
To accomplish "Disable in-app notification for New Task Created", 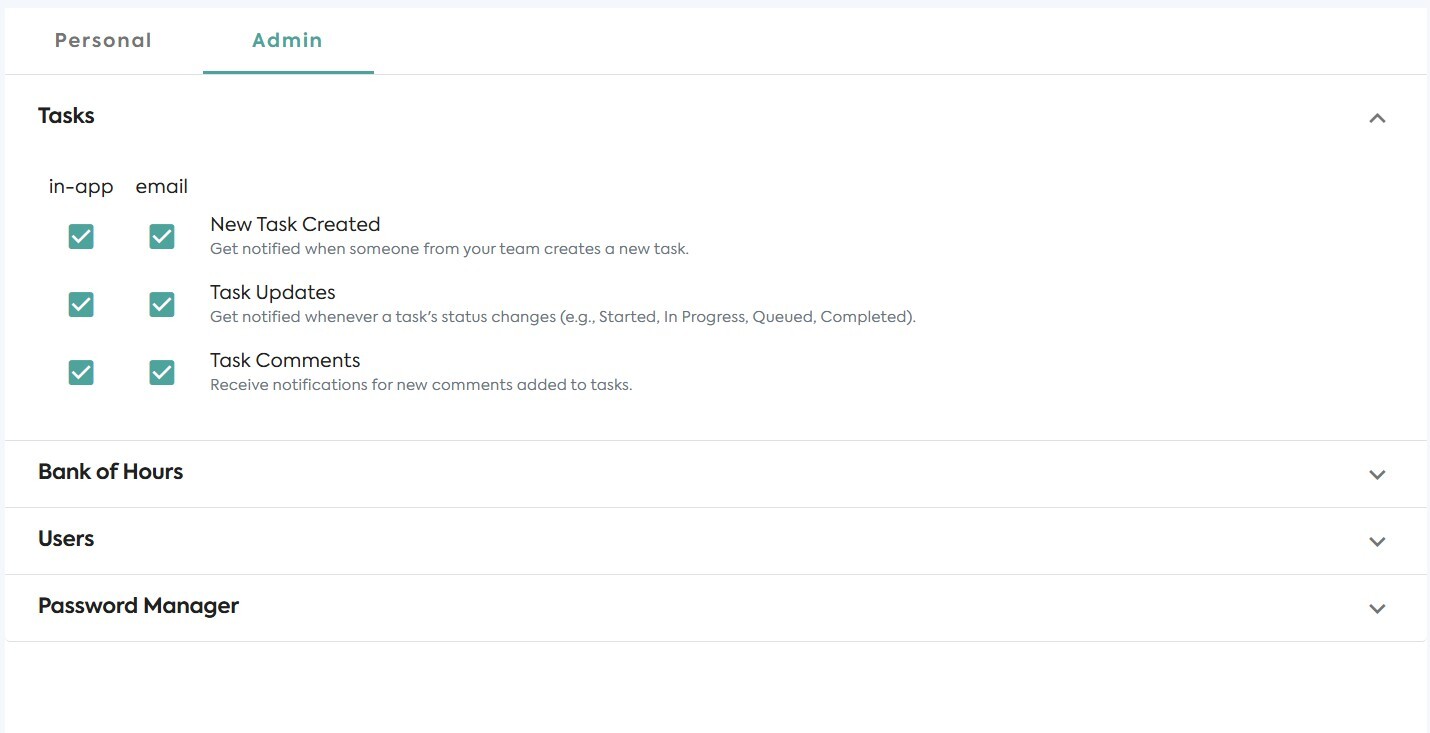I will (x=81, y=237).
